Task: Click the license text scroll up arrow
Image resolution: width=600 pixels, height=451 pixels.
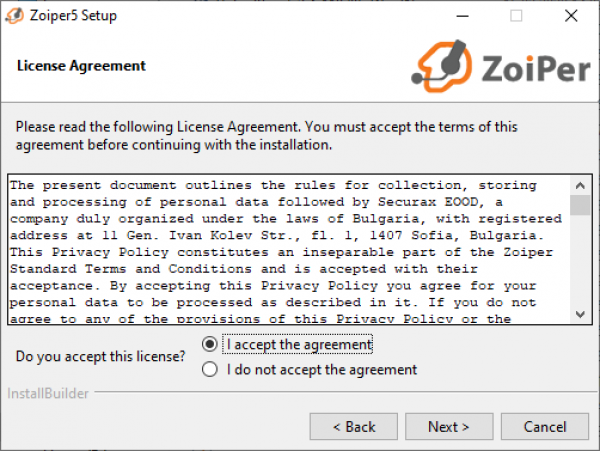Action: [580, 186]
